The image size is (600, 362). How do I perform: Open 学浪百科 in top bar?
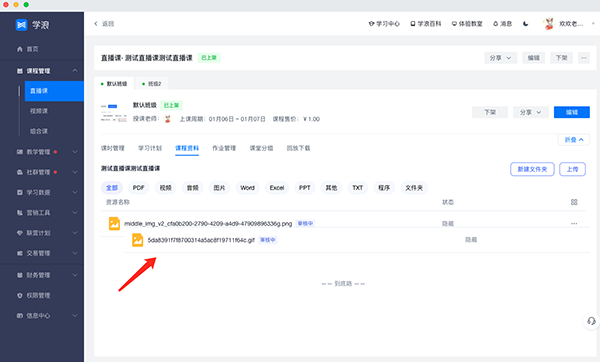(x=426, y=24)
